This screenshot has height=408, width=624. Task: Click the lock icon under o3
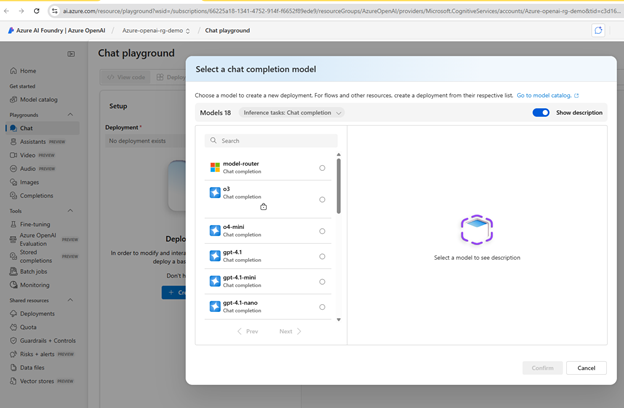(263, 207)
